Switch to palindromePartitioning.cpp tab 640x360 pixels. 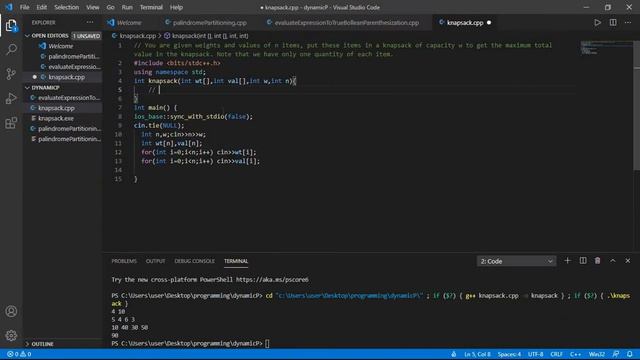click(x=209, y=23)
